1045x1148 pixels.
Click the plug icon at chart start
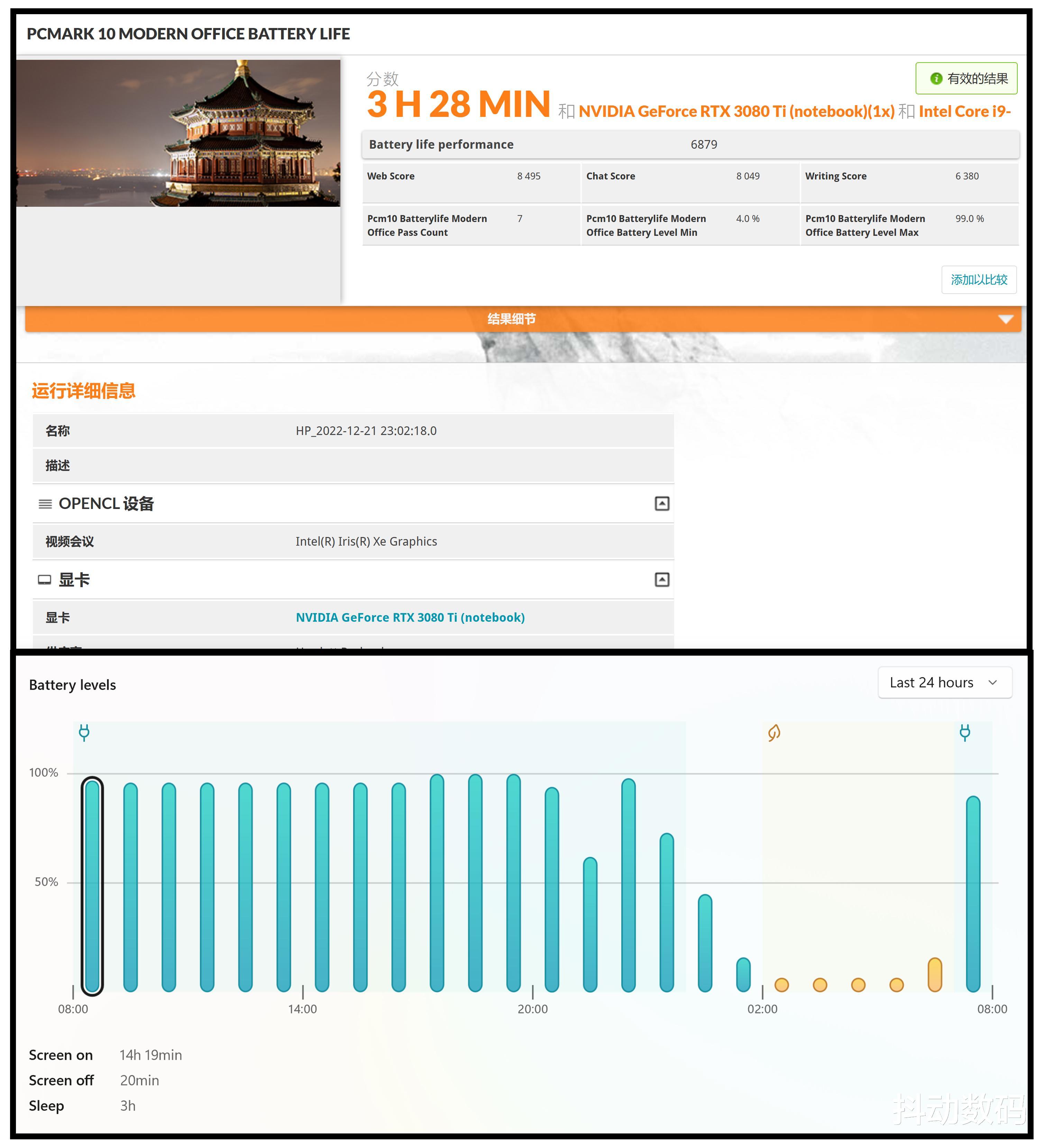click(x=84, y=732)
